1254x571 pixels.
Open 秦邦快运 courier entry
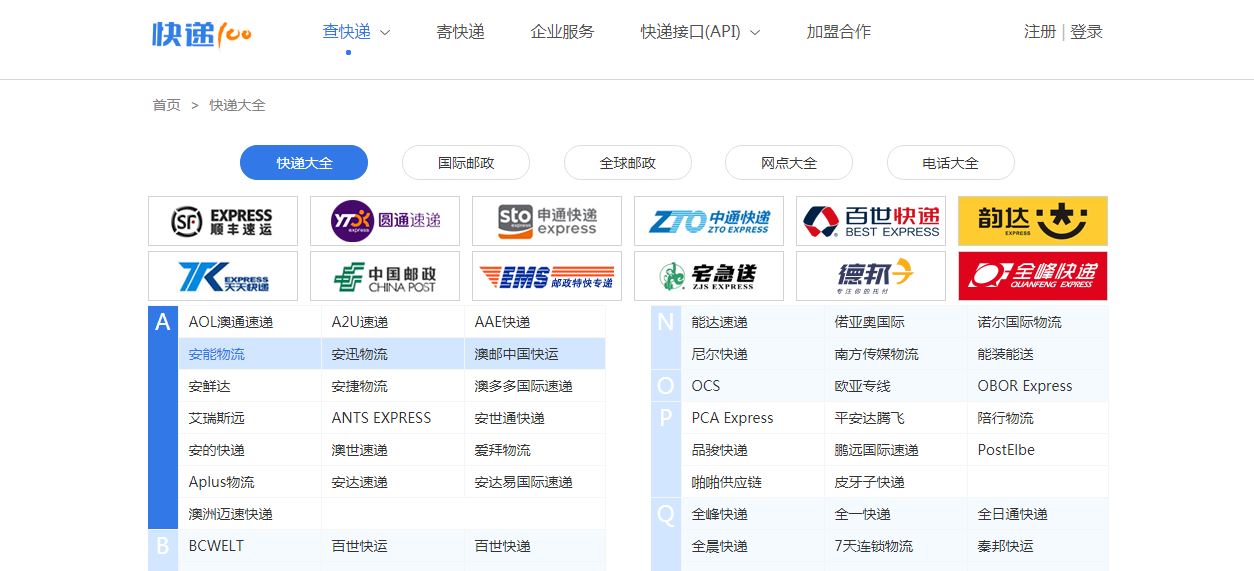pos(1006,546)
